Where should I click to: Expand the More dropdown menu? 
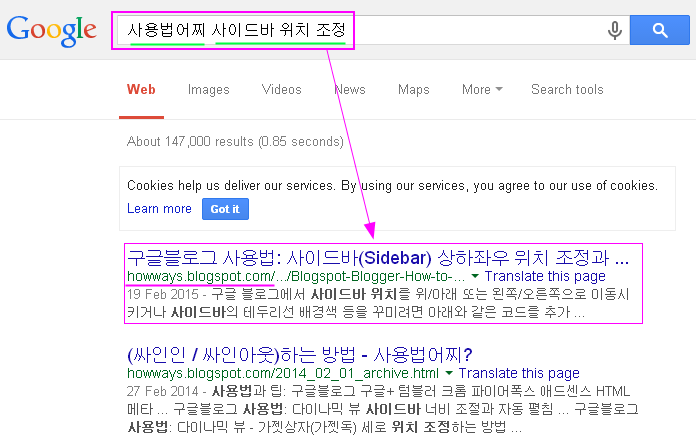coord(482,90)
